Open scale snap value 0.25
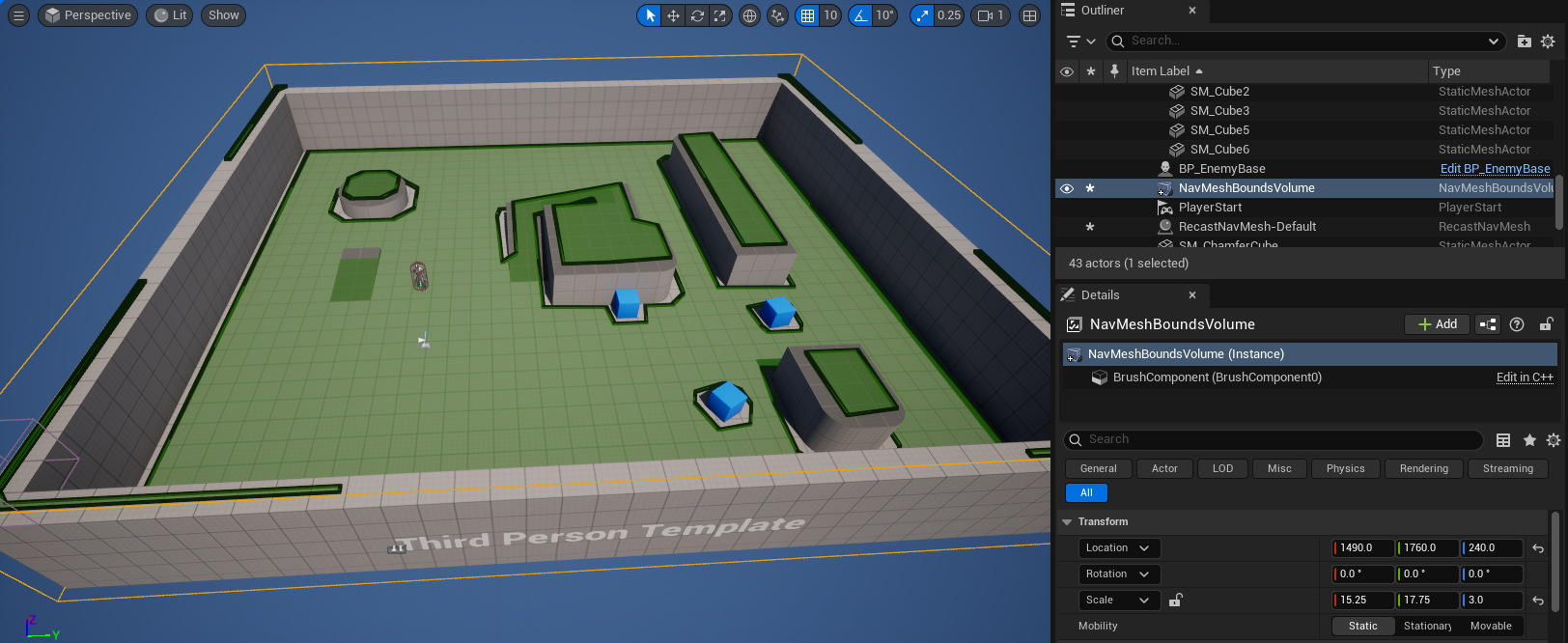The height and width of the screenshot is (643, 1568). click(x=949, y=15)
